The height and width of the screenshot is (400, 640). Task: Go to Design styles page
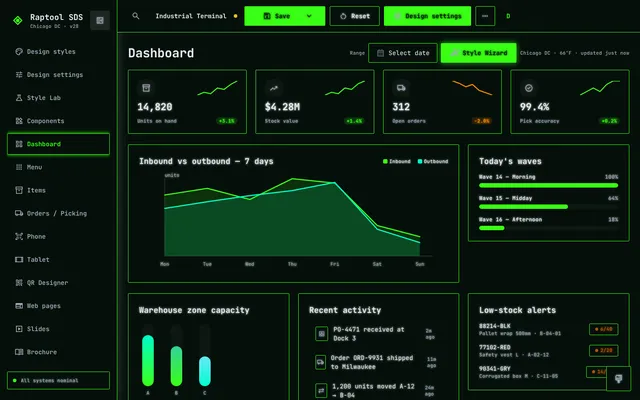(58, 51)
